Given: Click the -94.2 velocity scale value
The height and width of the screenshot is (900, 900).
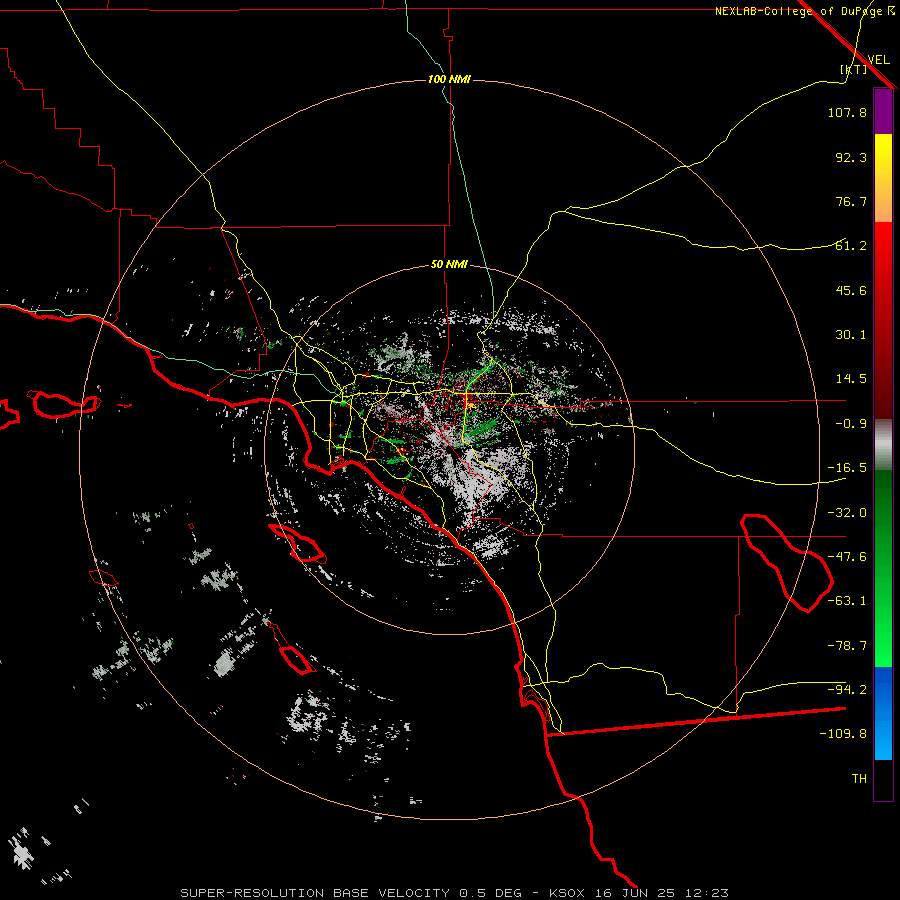Looking at the screenshot, I should click(847, 689).
